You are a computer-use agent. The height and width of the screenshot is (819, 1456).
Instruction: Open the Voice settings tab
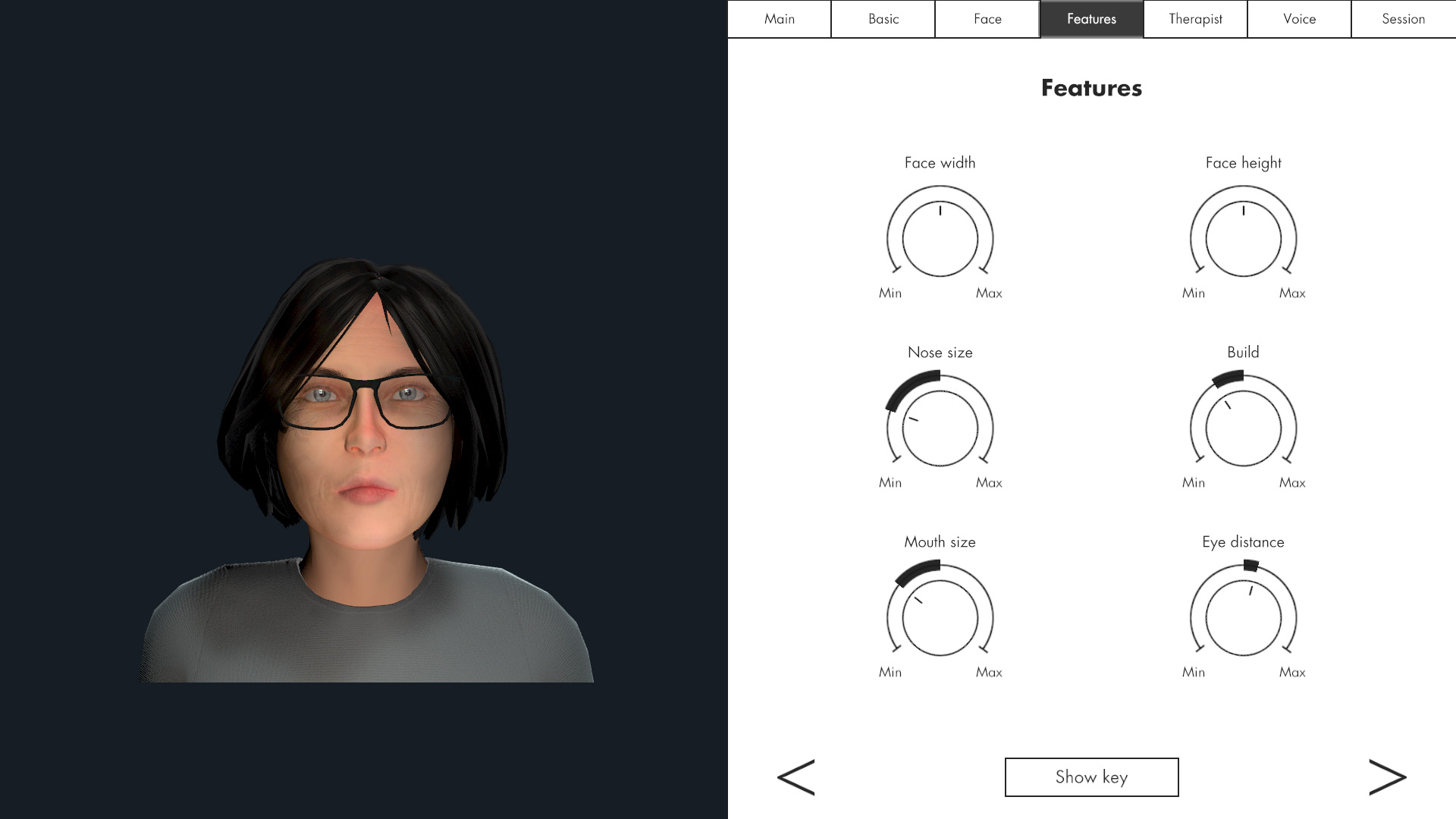coord(1299,18)
